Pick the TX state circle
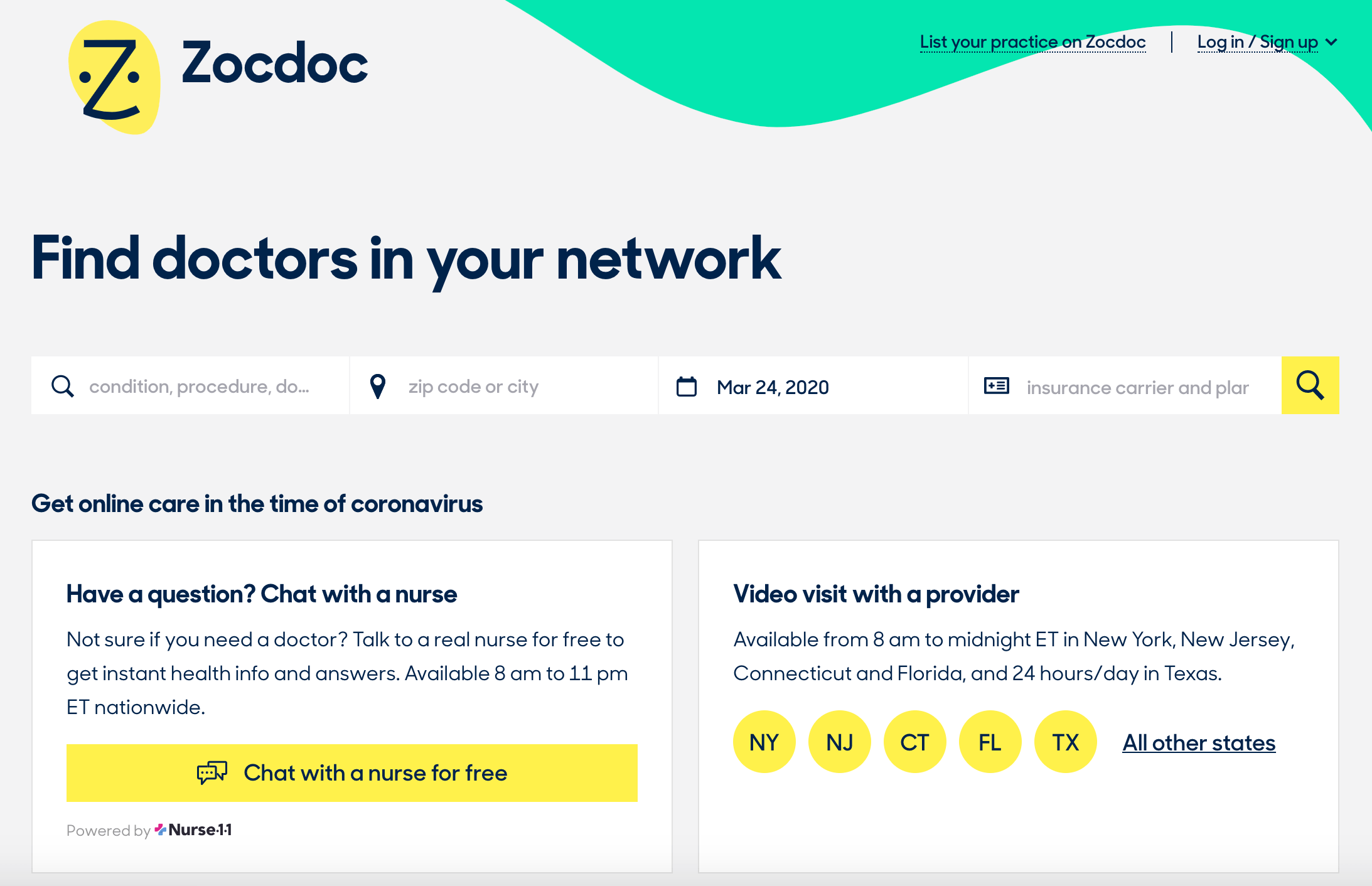 [1066, 742]
